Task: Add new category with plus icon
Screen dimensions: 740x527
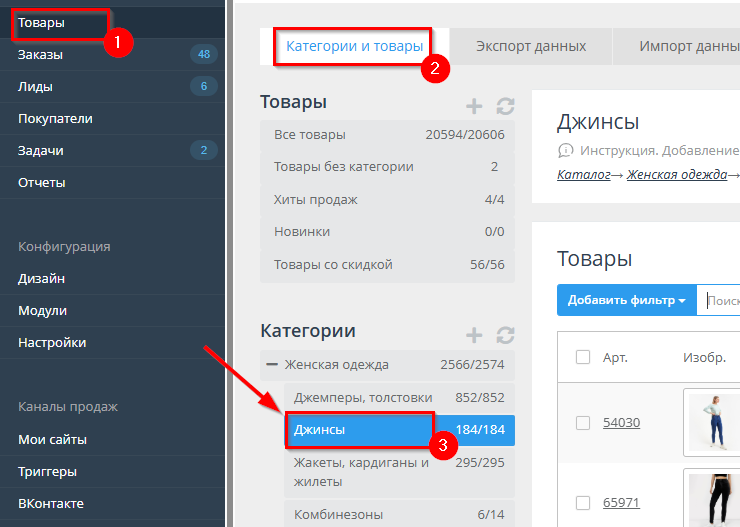Action: [x=474, y=335]
